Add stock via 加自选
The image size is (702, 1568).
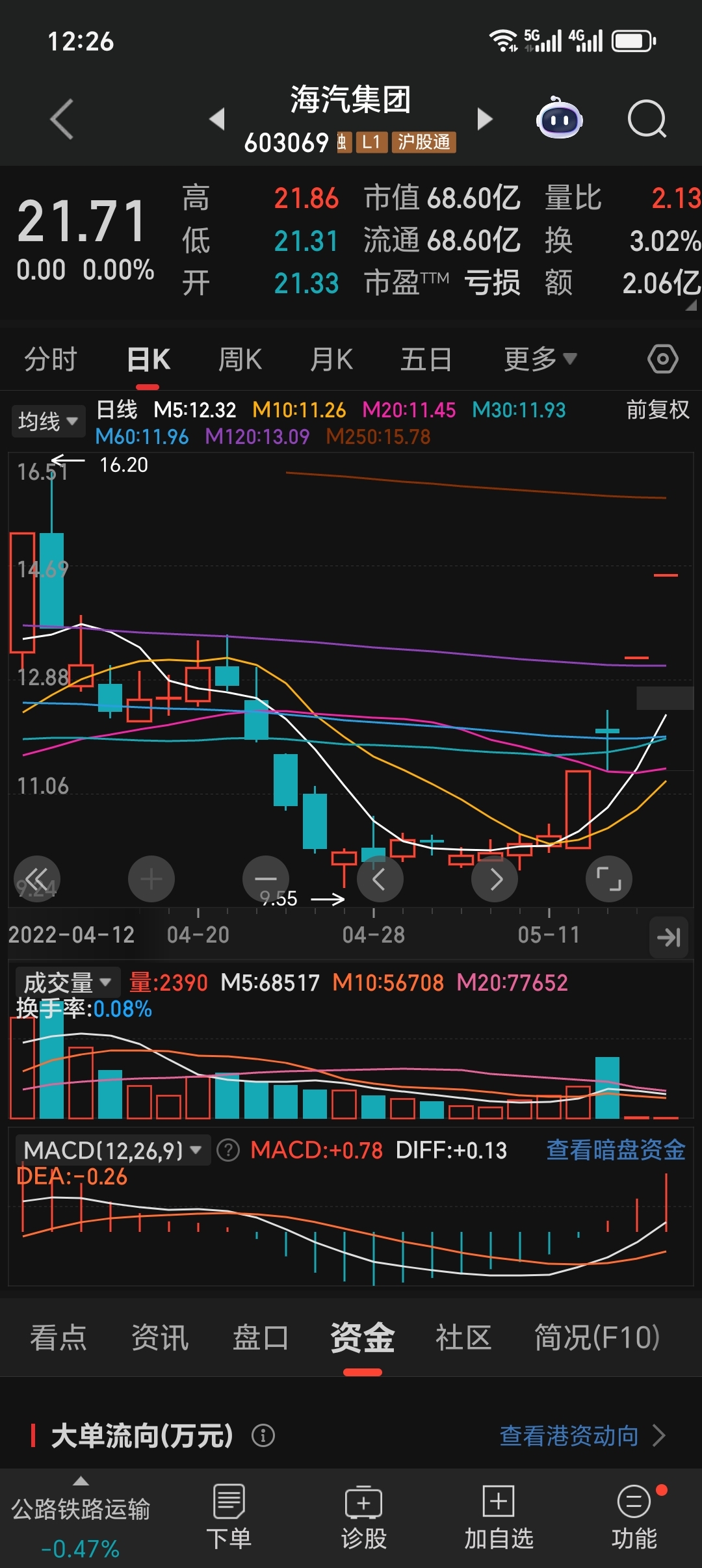click(x=499, y=1517)
